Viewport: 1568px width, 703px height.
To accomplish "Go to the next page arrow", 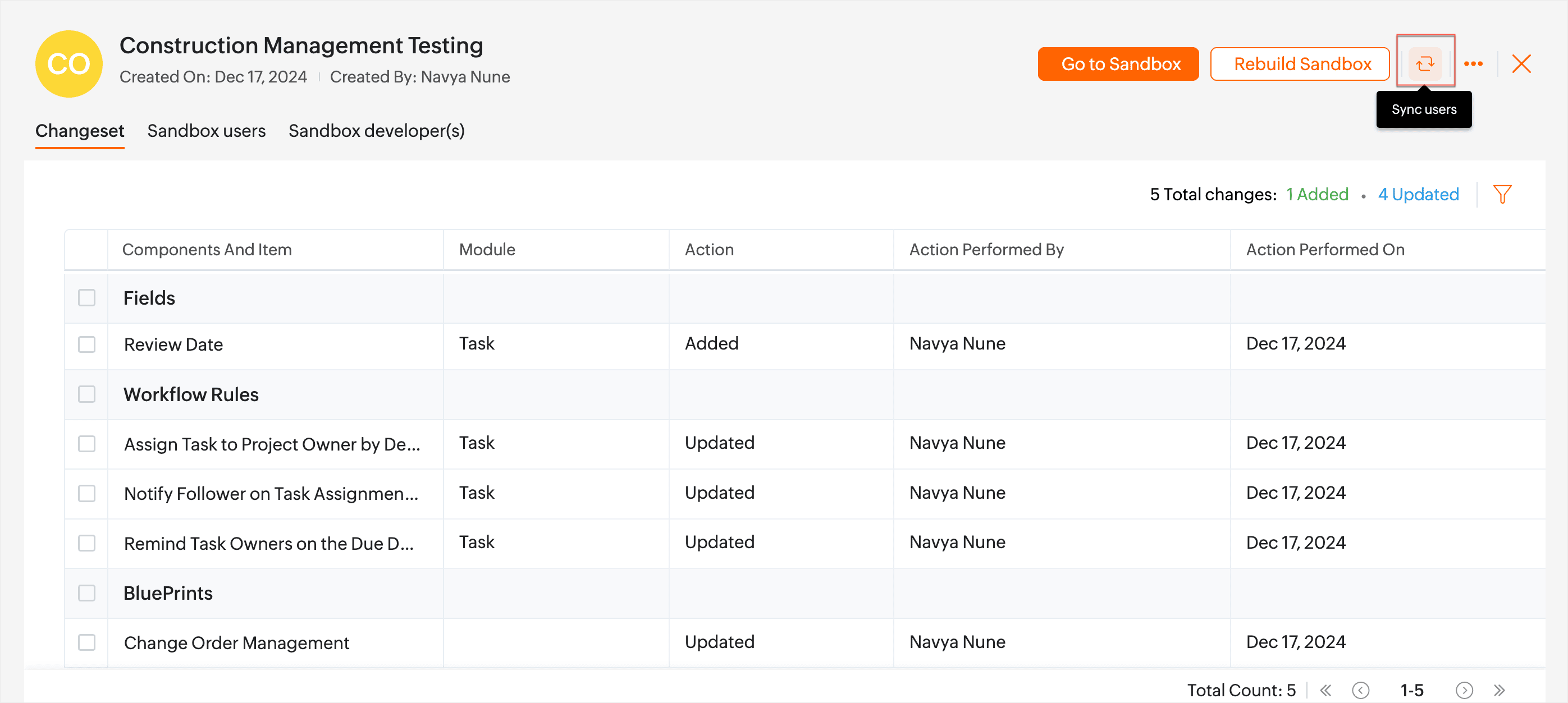I will click(1464, 690).
